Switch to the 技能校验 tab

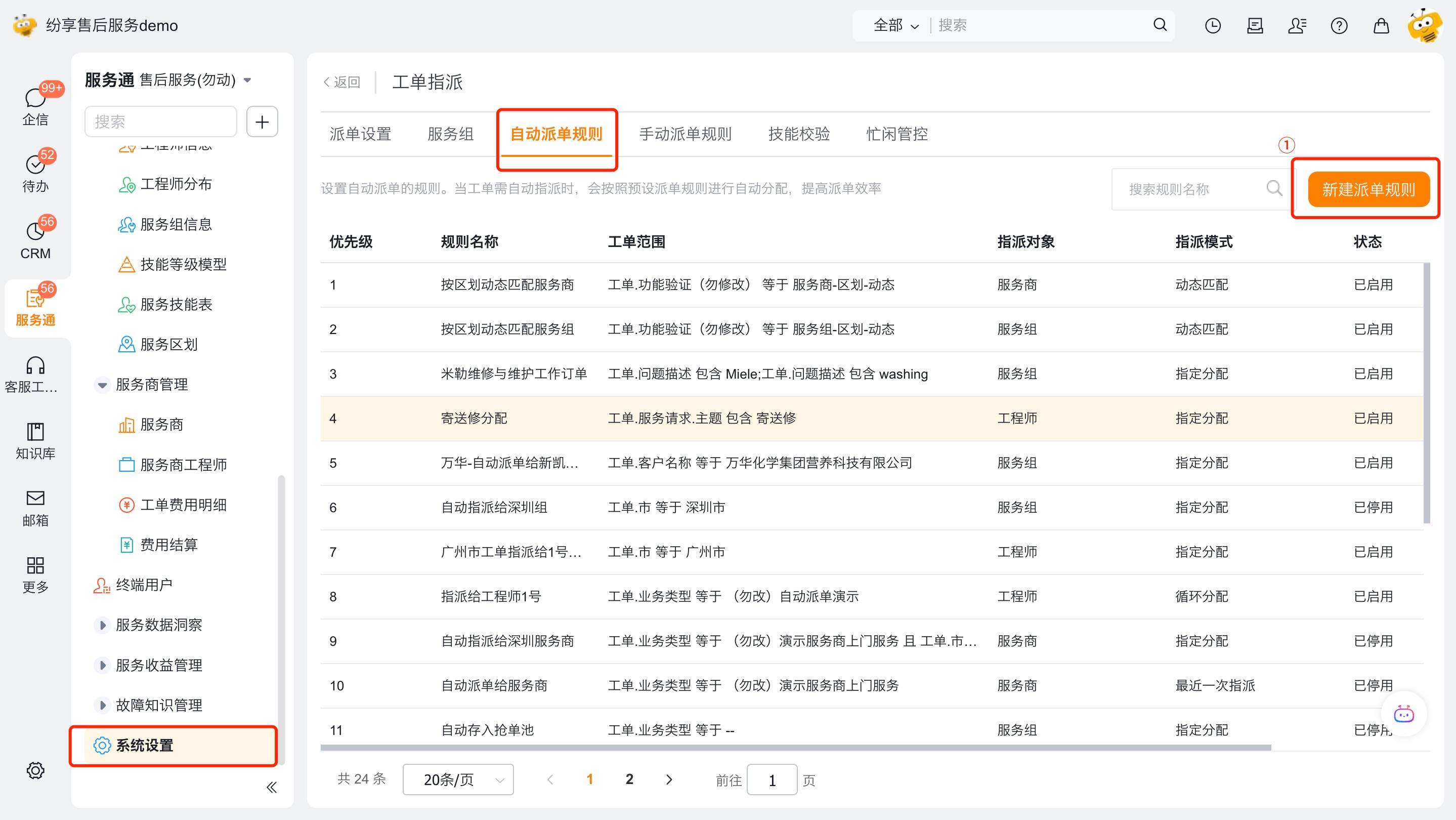(799, 134)
